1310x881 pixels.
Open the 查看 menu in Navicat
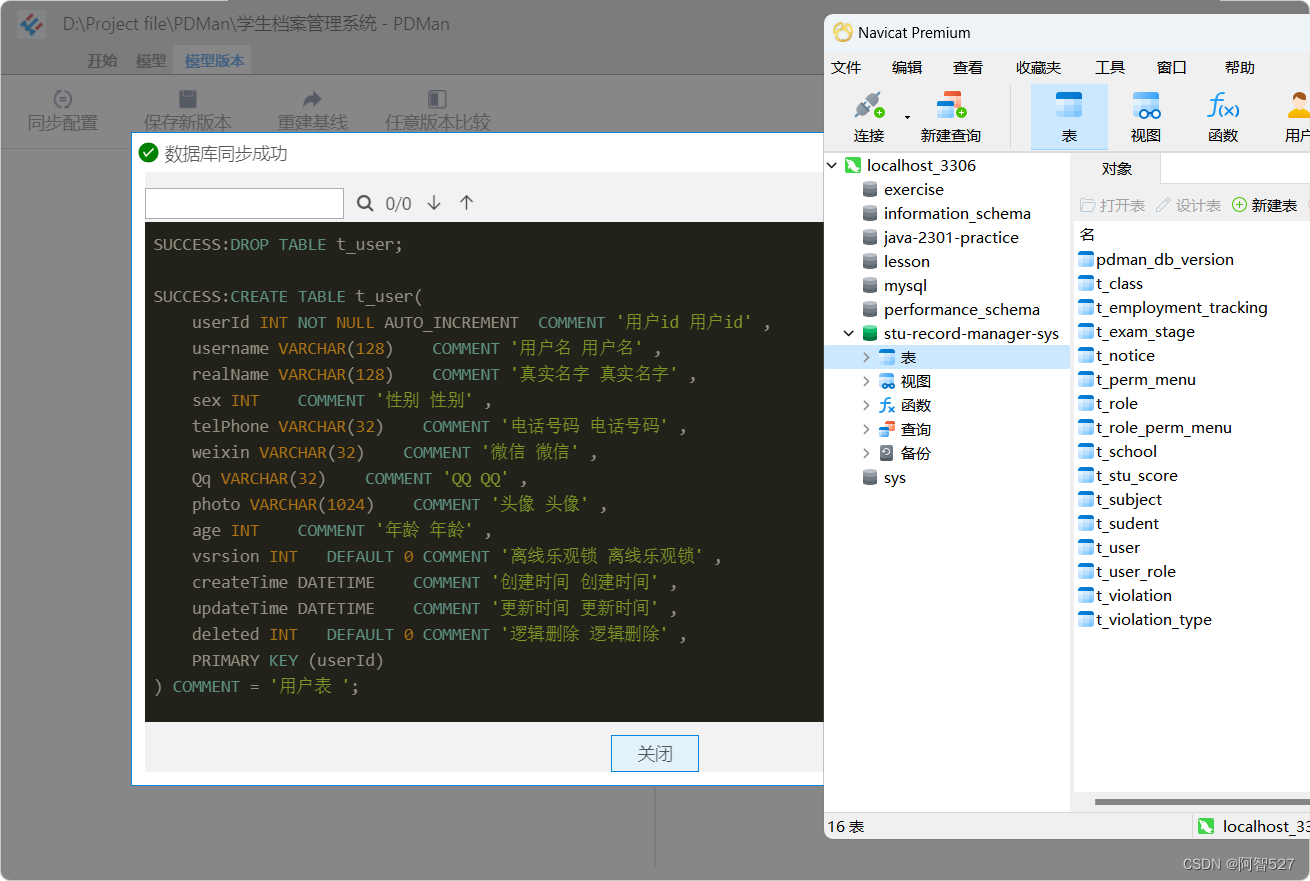pyautogui.click(x=967, y=67)
